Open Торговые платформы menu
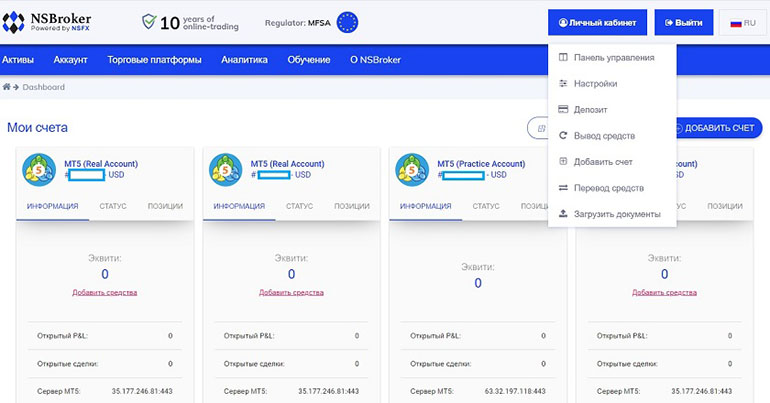This screenshot has width=770, height=403. (x=154, y=60)
